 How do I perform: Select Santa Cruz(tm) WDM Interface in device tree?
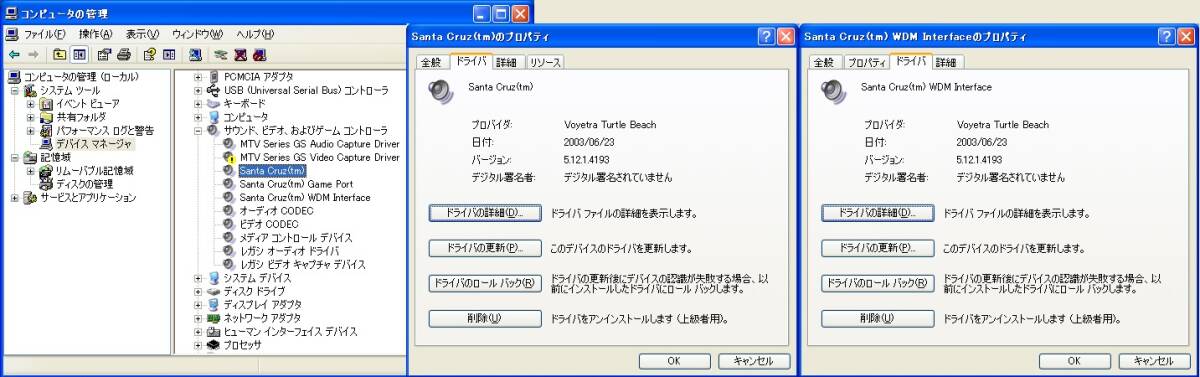[x=305, y=198]
